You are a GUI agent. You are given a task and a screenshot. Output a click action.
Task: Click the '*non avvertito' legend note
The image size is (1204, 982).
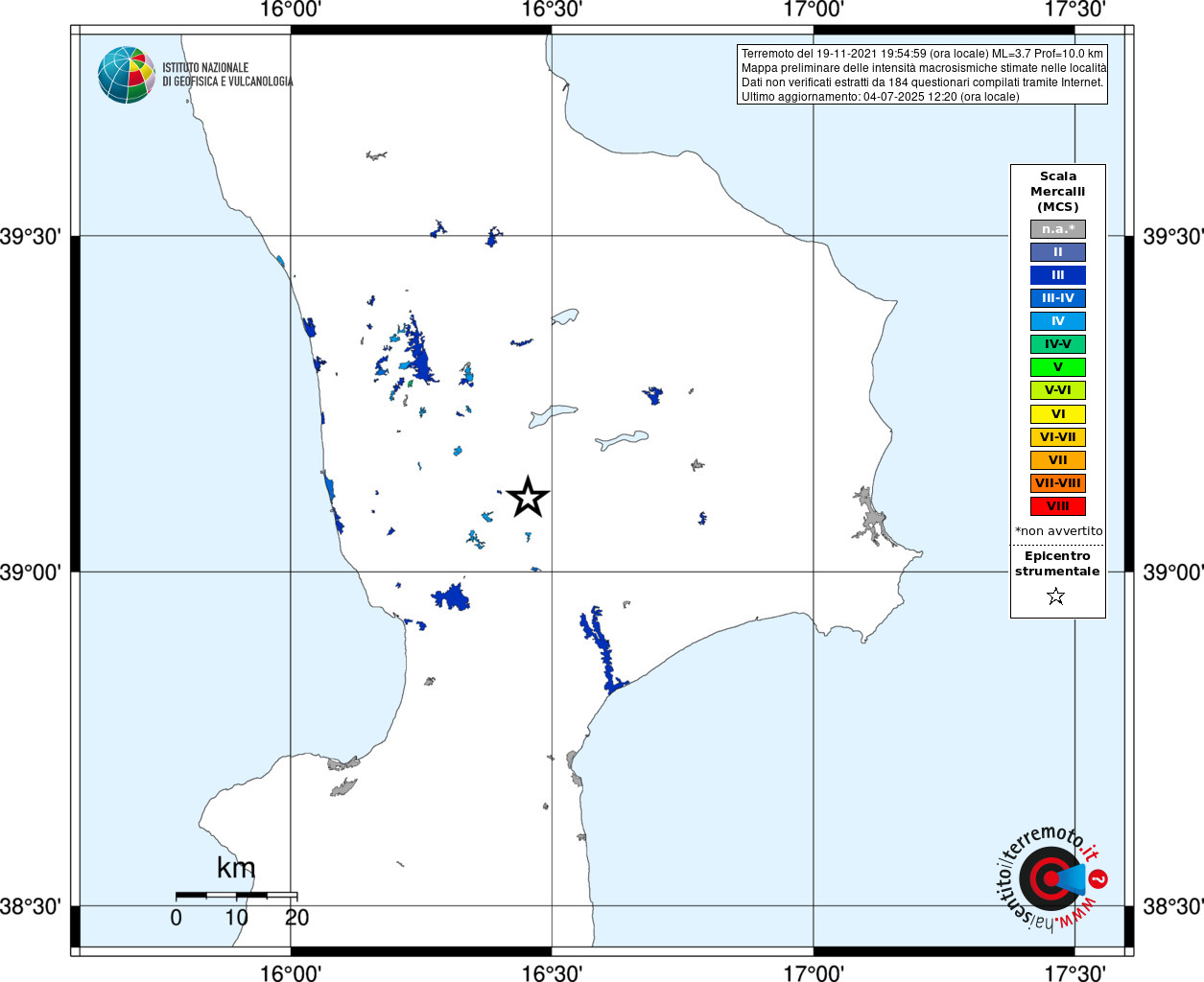coord(1058,531)
